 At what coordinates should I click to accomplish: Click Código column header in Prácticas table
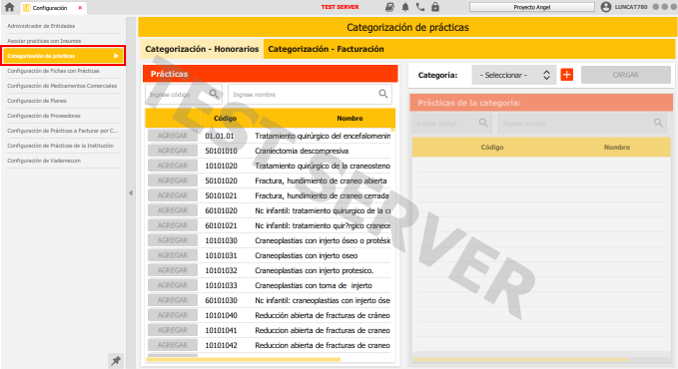(x=225, y=118)
